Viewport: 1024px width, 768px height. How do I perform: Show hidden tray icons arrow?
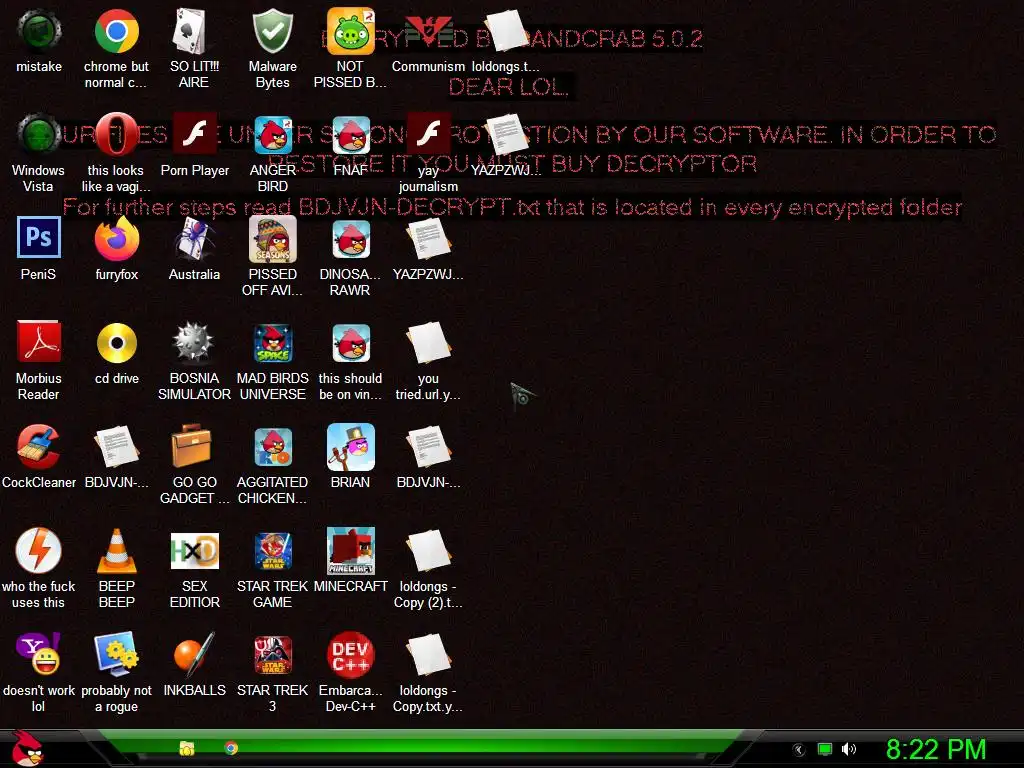click(799, 750)
